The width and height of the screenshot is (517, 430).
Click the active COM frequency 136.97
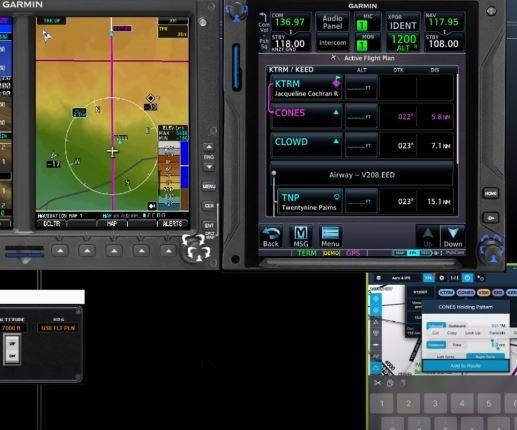[x=290, y=22]
